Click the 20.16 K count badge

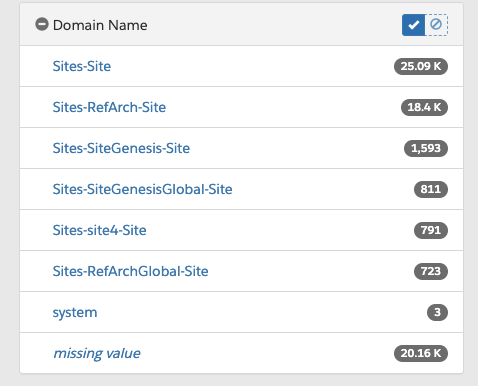pos(421,353)
